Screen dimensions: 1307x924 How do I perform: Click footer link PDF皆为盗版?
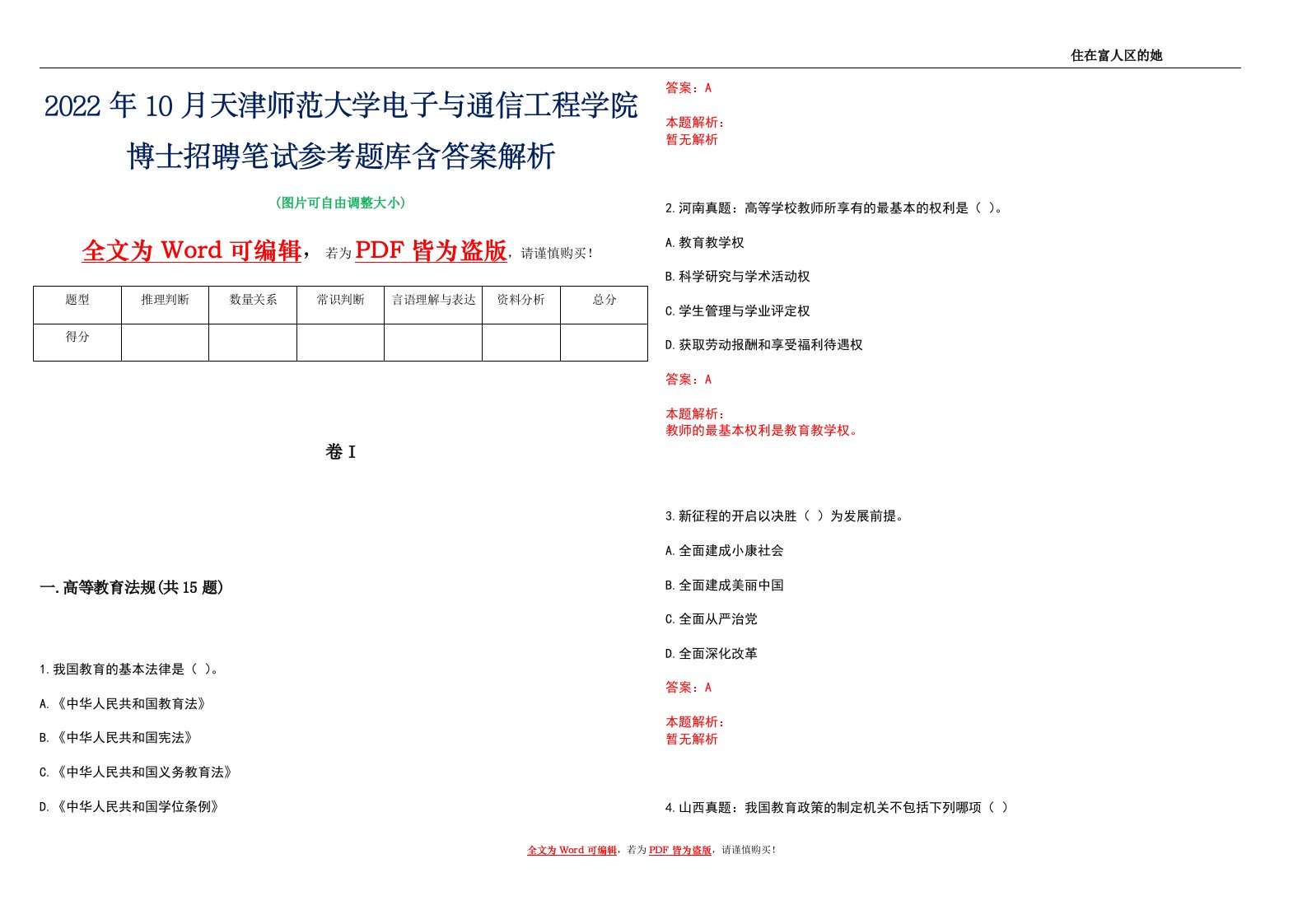tap(680, 850)
